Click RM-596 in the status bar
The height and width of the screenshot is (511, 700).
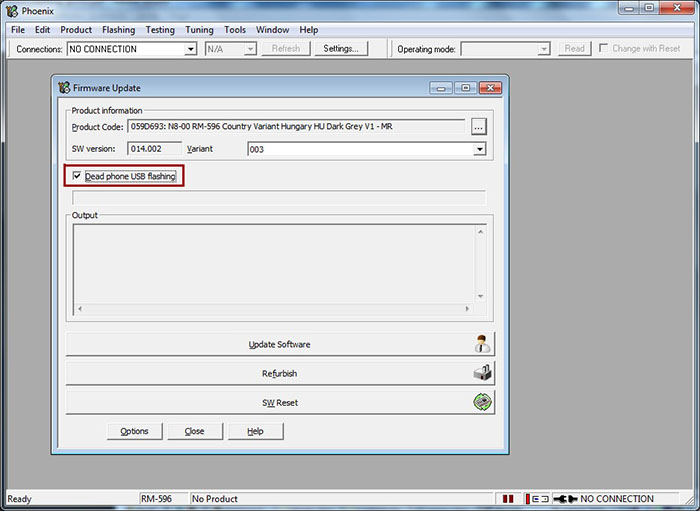click(x=156, y=499)
